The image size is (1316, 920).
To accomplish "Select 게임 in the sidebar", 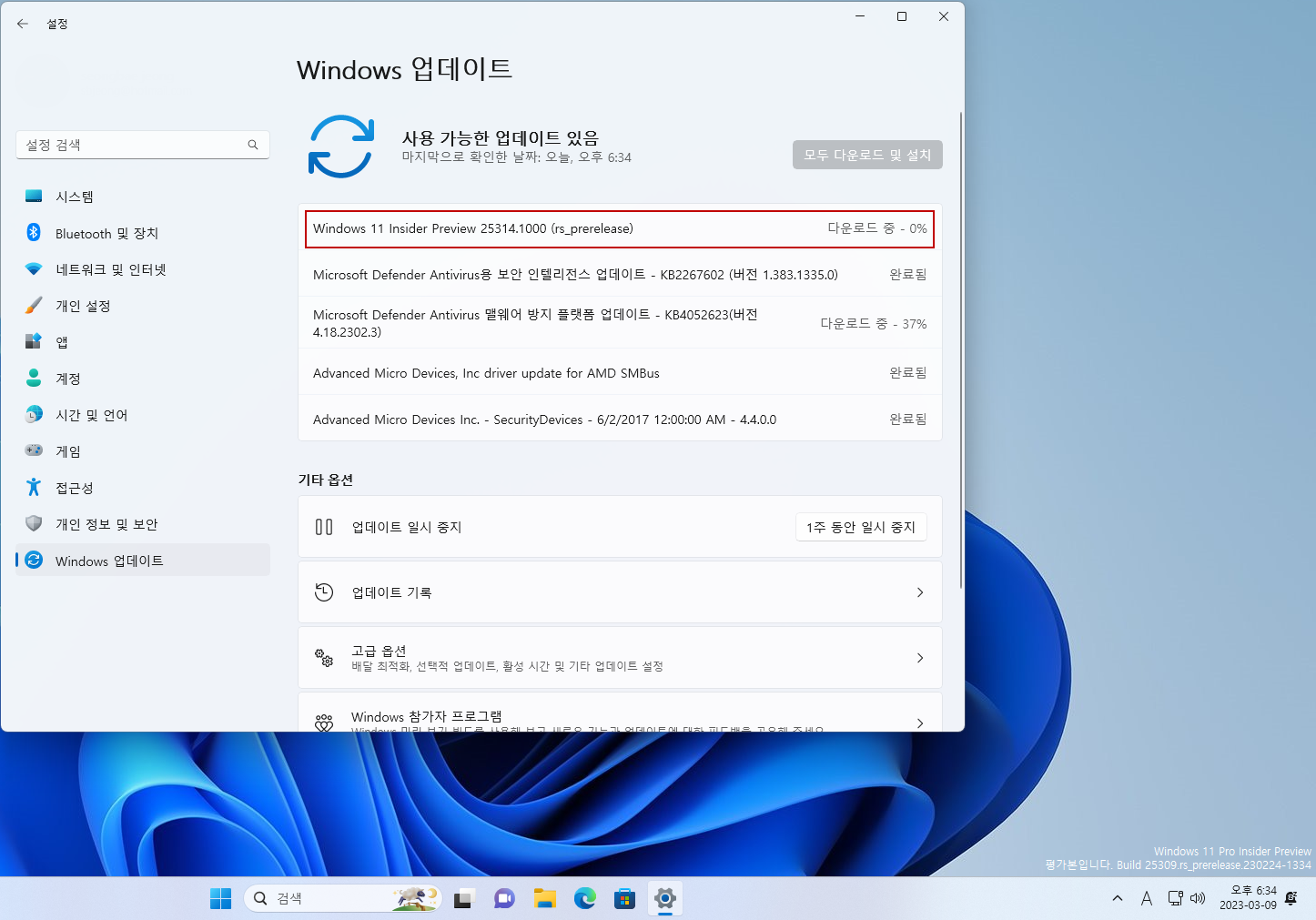I will (x=143, y=451).
